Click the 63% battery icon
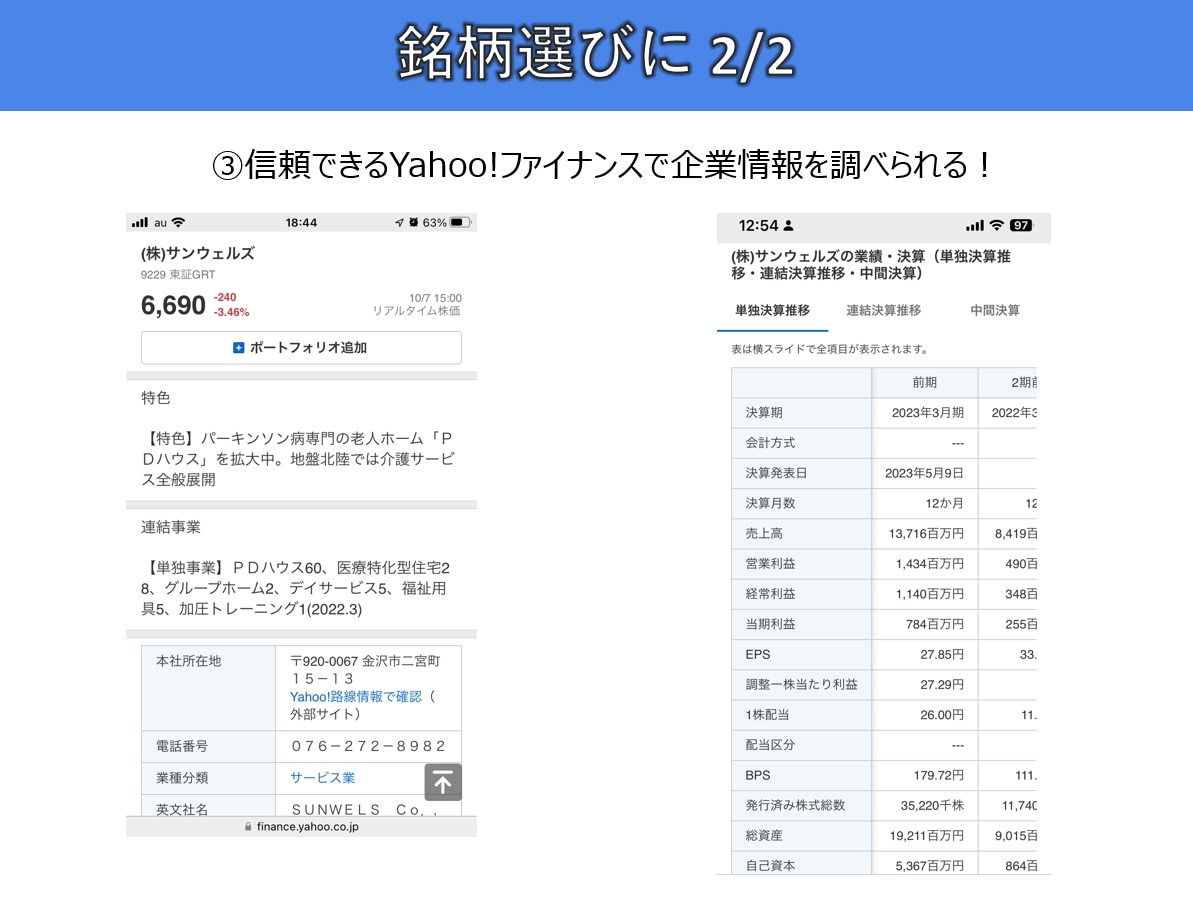Image resolution: width=1193 pixels, height=897 pixels. (460, 222)
